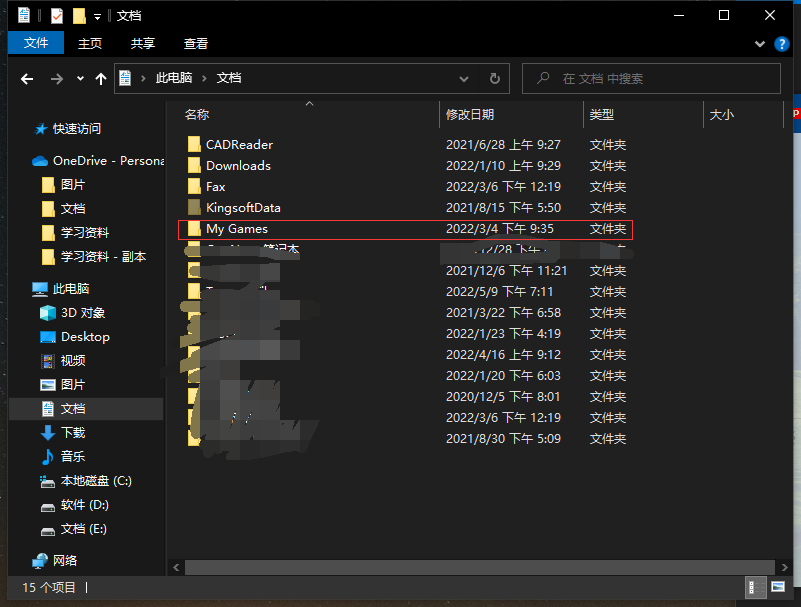Refresh the current folder view
801x607 pixels.
(494, 78)
